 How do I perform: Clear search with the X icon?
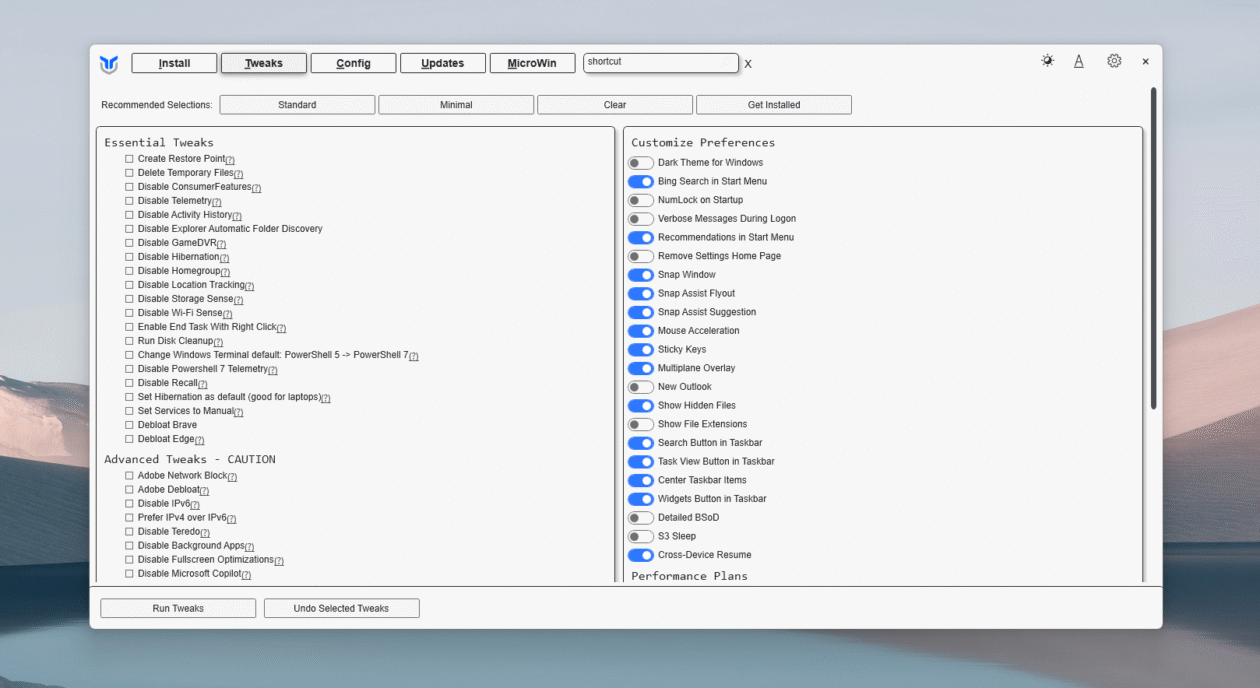click(748, 64)
